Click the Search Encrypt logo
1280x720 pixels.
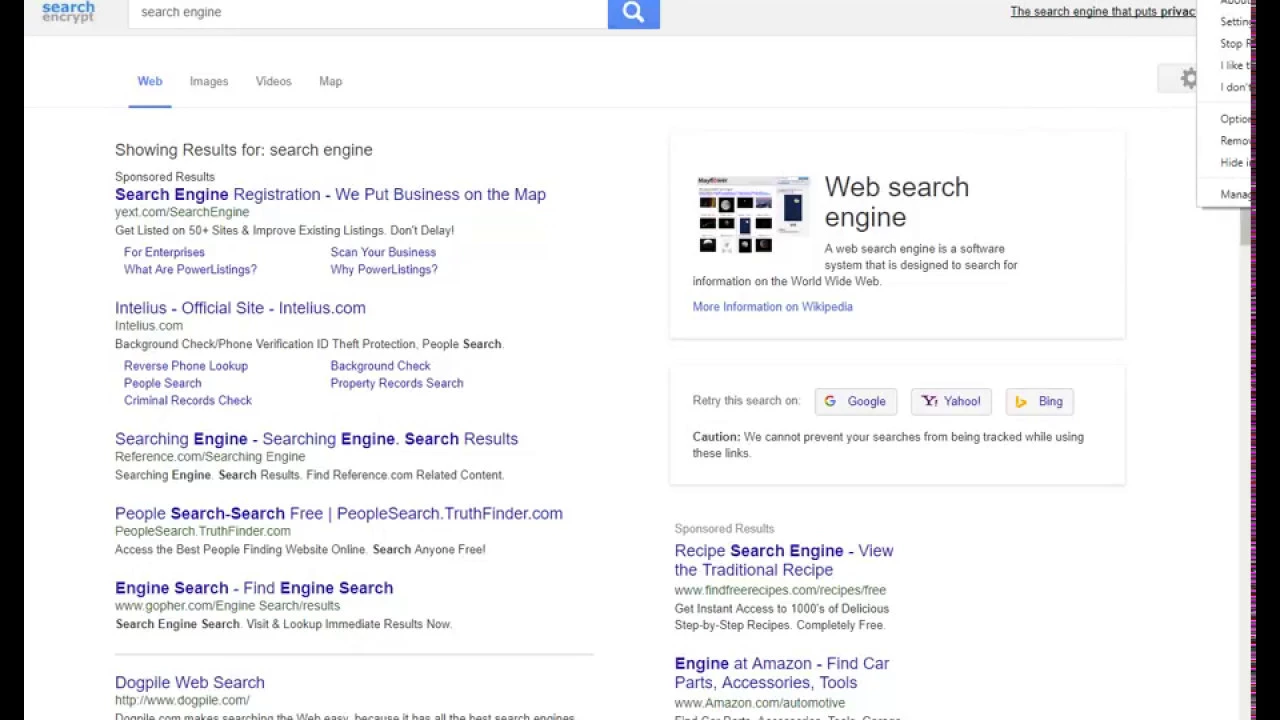pyautogui.click(x=68, y=11)
